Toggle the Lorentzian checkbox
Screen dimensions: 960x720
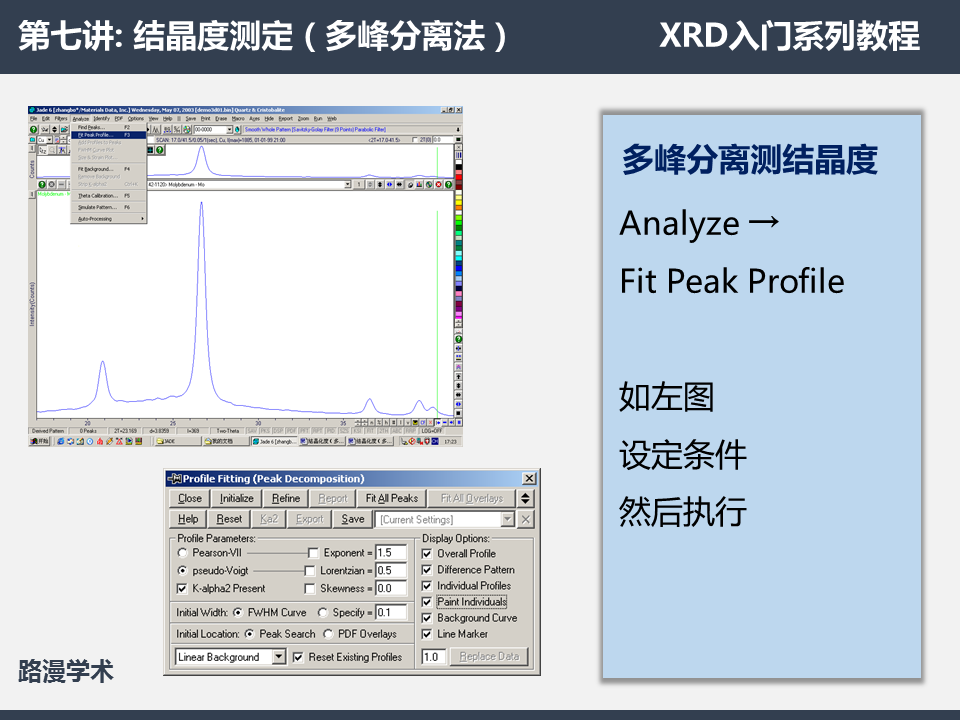tap(310, 571)
